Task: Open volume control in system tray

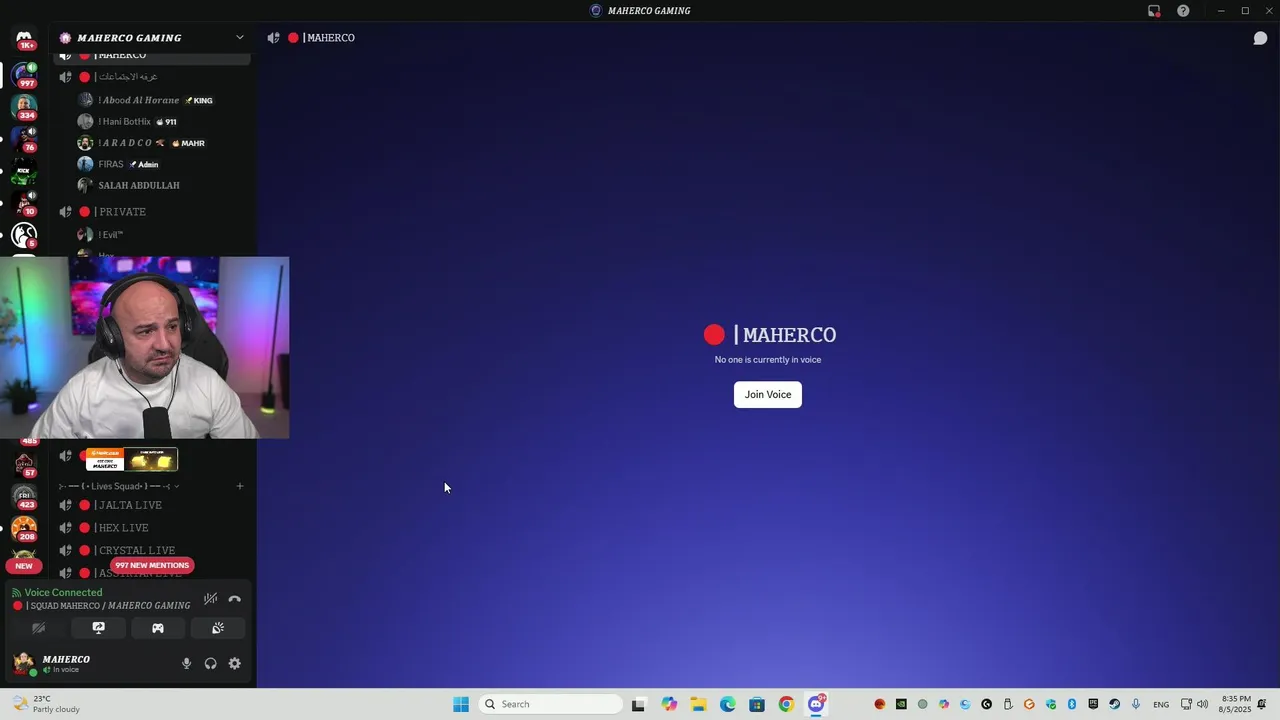Action: (1202, 704)
